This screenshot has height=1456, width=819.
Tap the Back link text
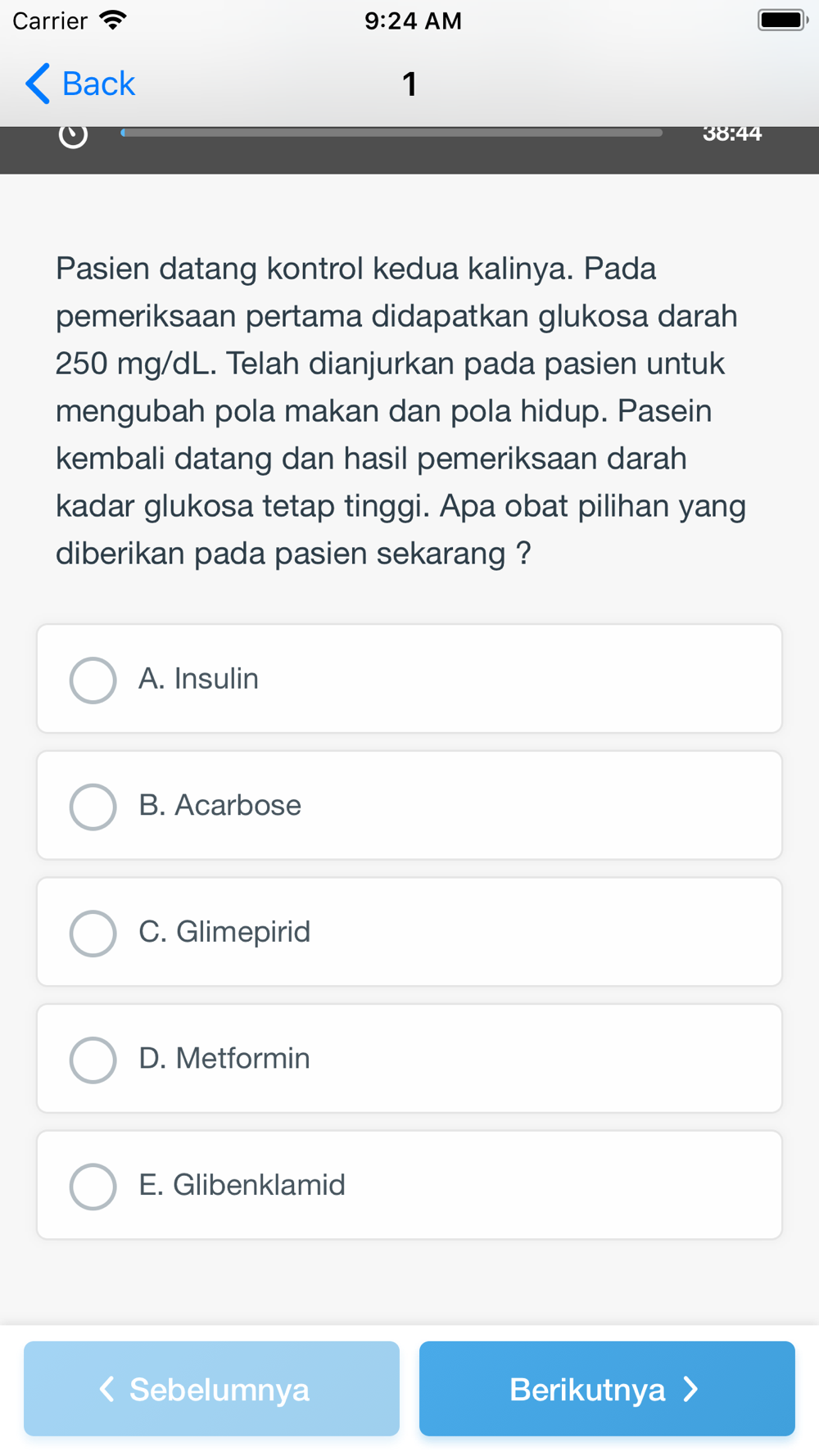98,84
